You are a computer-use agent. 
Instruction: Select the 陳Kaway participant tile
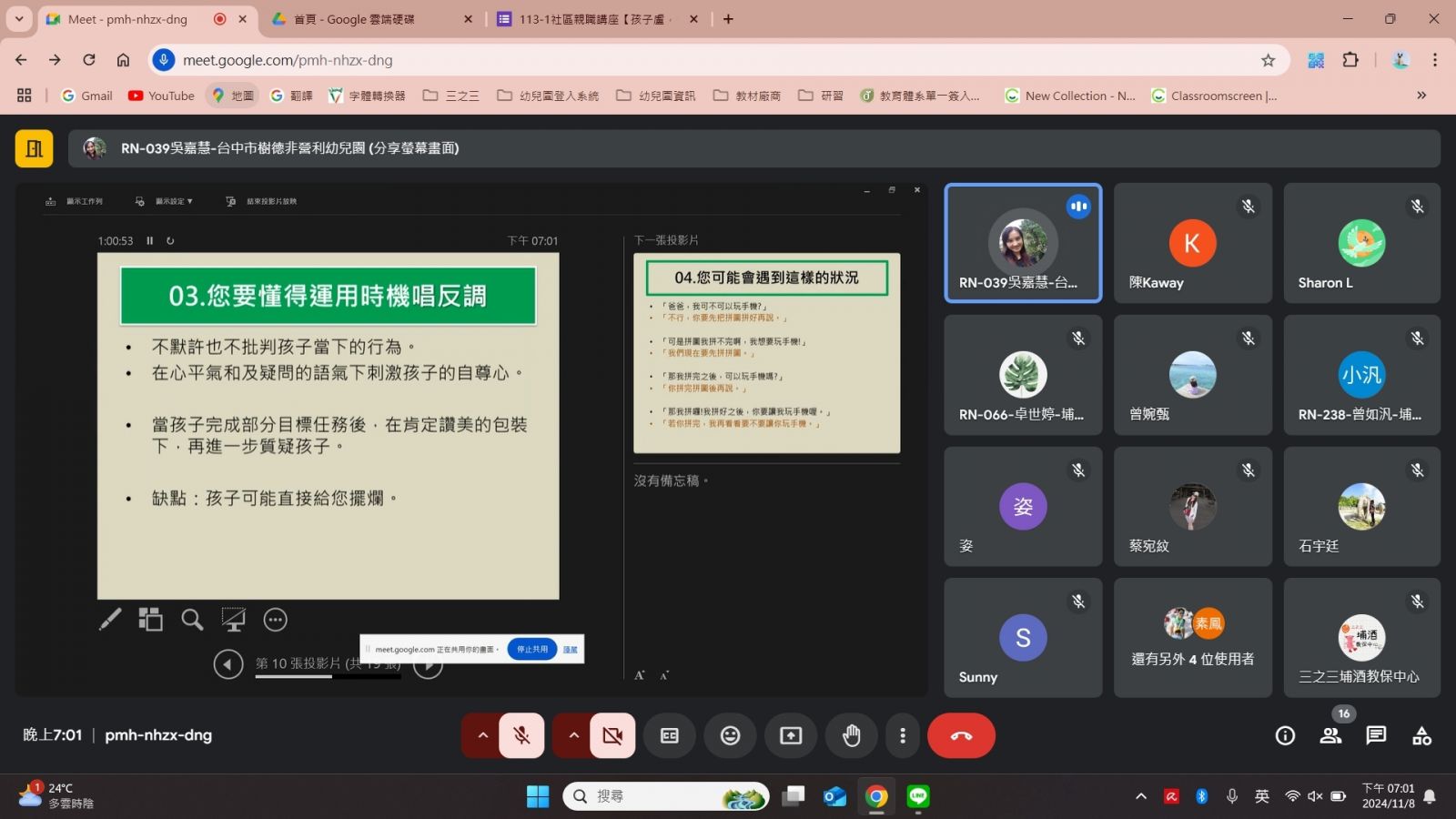pyautogui.click(x=1192, y=243)
